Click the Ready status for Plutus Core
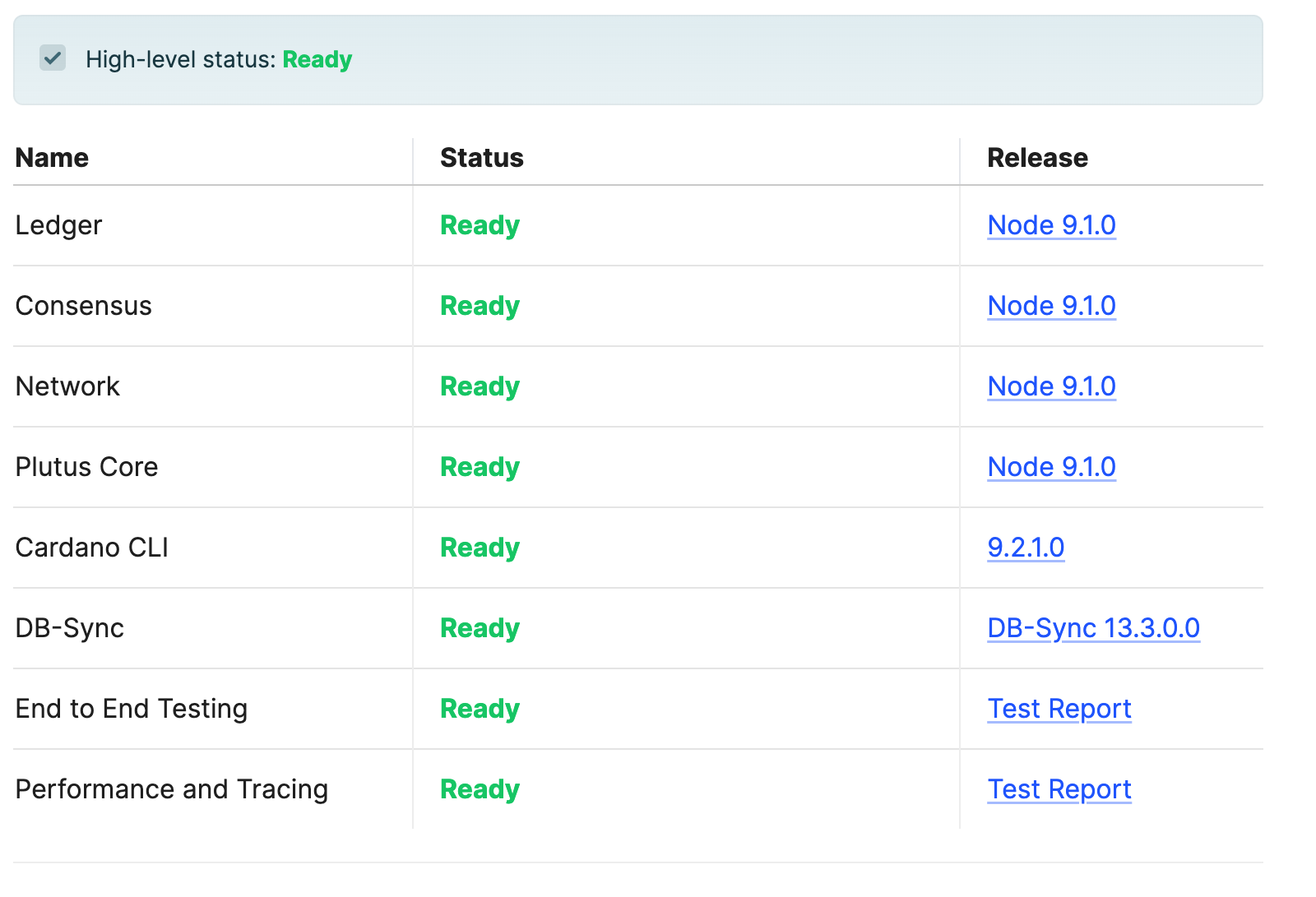The width and height of the screenshot is (1316, 897). pyautogui.click(x=480, y=467)
